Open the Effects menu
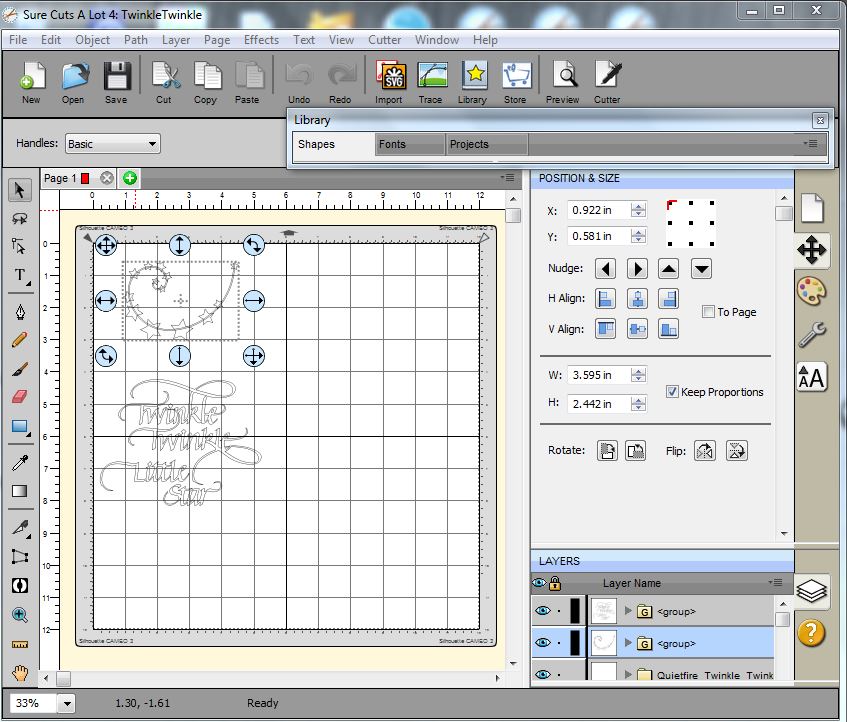 click(261, 40)
